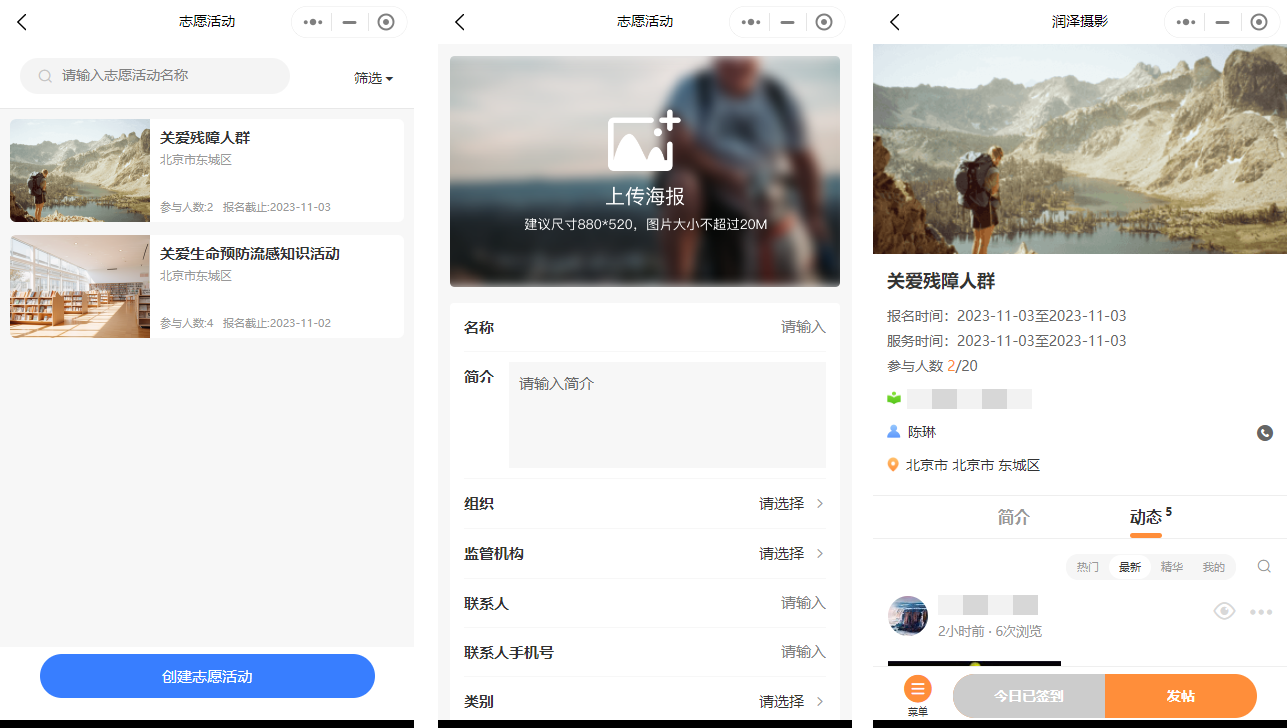Switch to the 简介 tab
Screen dimensions: 1287x728
pos(1013,517)
